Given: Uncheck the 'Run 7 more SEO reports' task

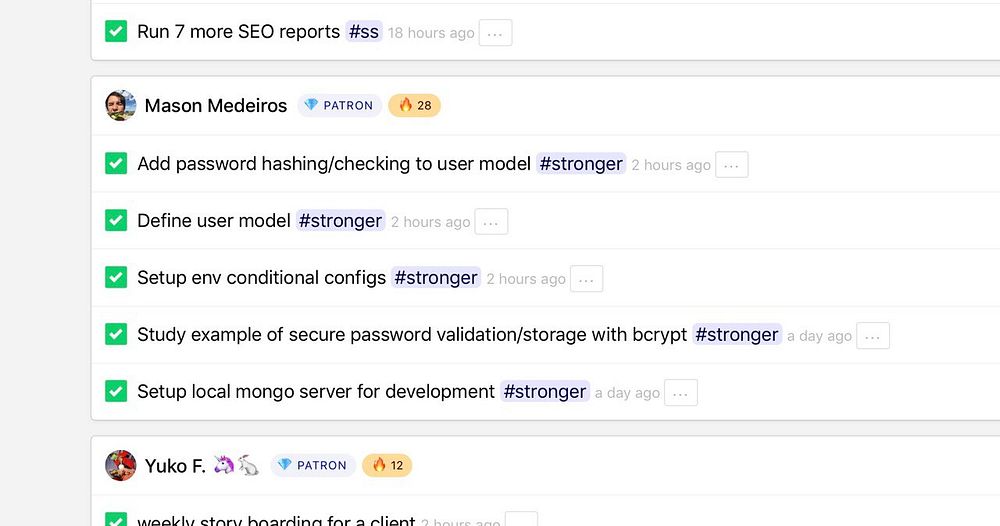Looking at the screenshot, I should 116,32.
